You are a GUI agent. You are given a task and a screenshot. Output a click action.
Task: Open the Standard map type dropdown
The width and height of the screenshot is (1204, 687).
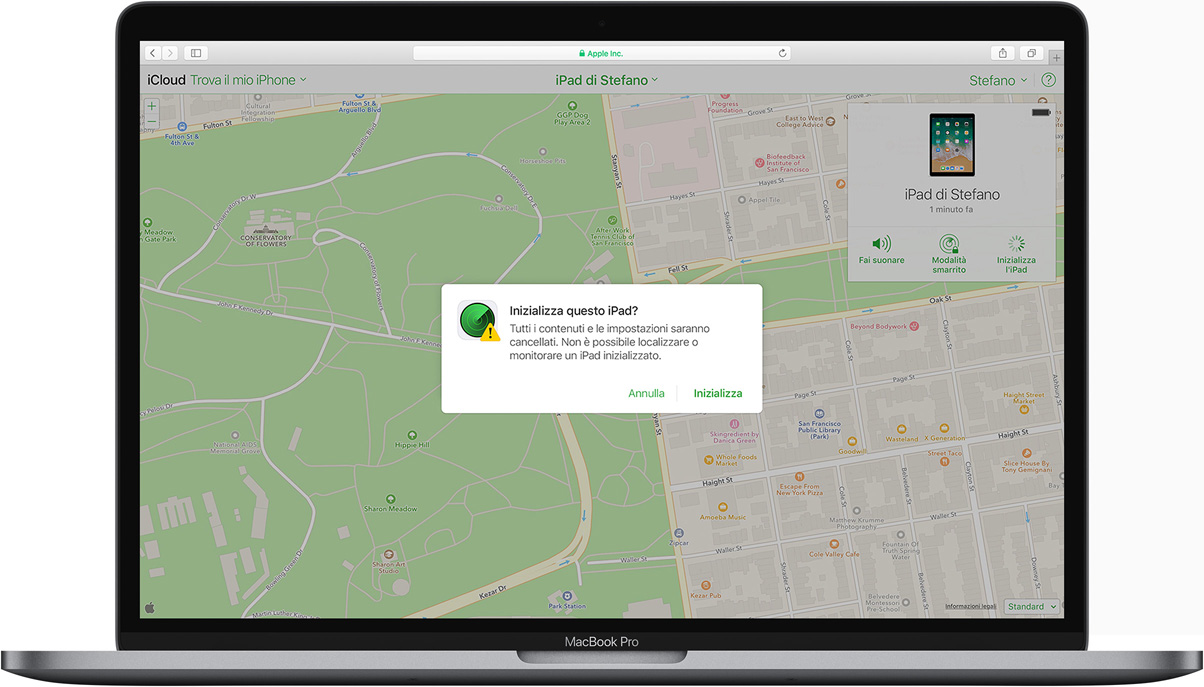tap(1031, 606)
